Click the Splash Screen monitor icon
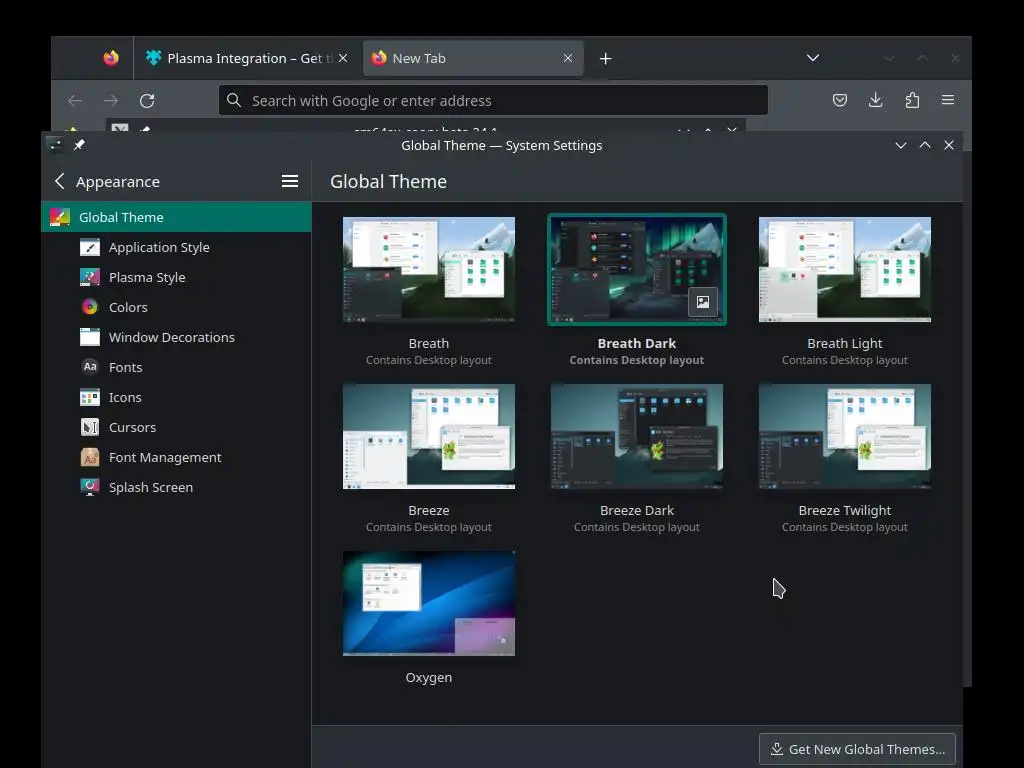 click(89, 487)
